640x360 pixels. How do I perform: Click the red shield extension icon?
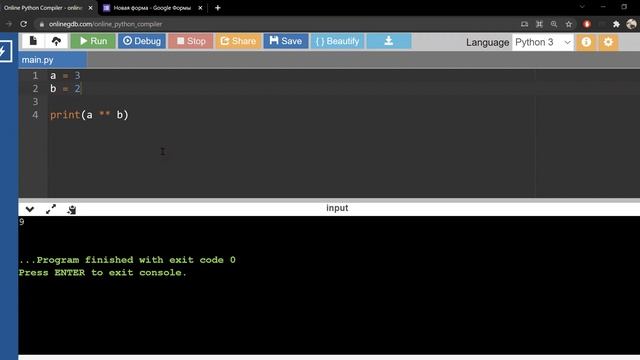pyautogui.click(x=587, y=24)
